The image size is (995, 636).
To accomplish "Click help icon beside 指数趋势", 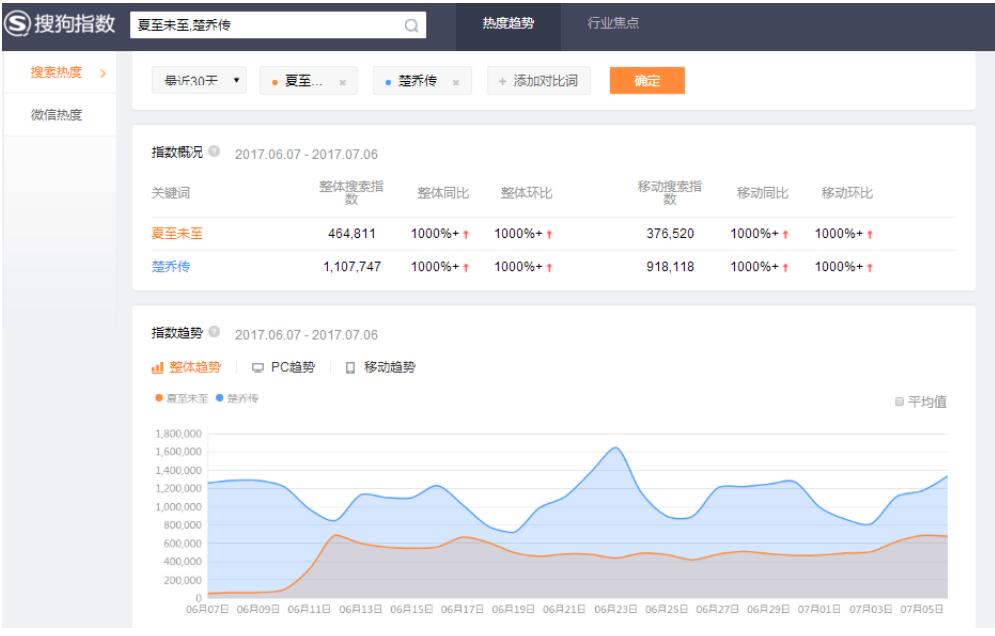I will pyautogui.click(x=214, y=333).
